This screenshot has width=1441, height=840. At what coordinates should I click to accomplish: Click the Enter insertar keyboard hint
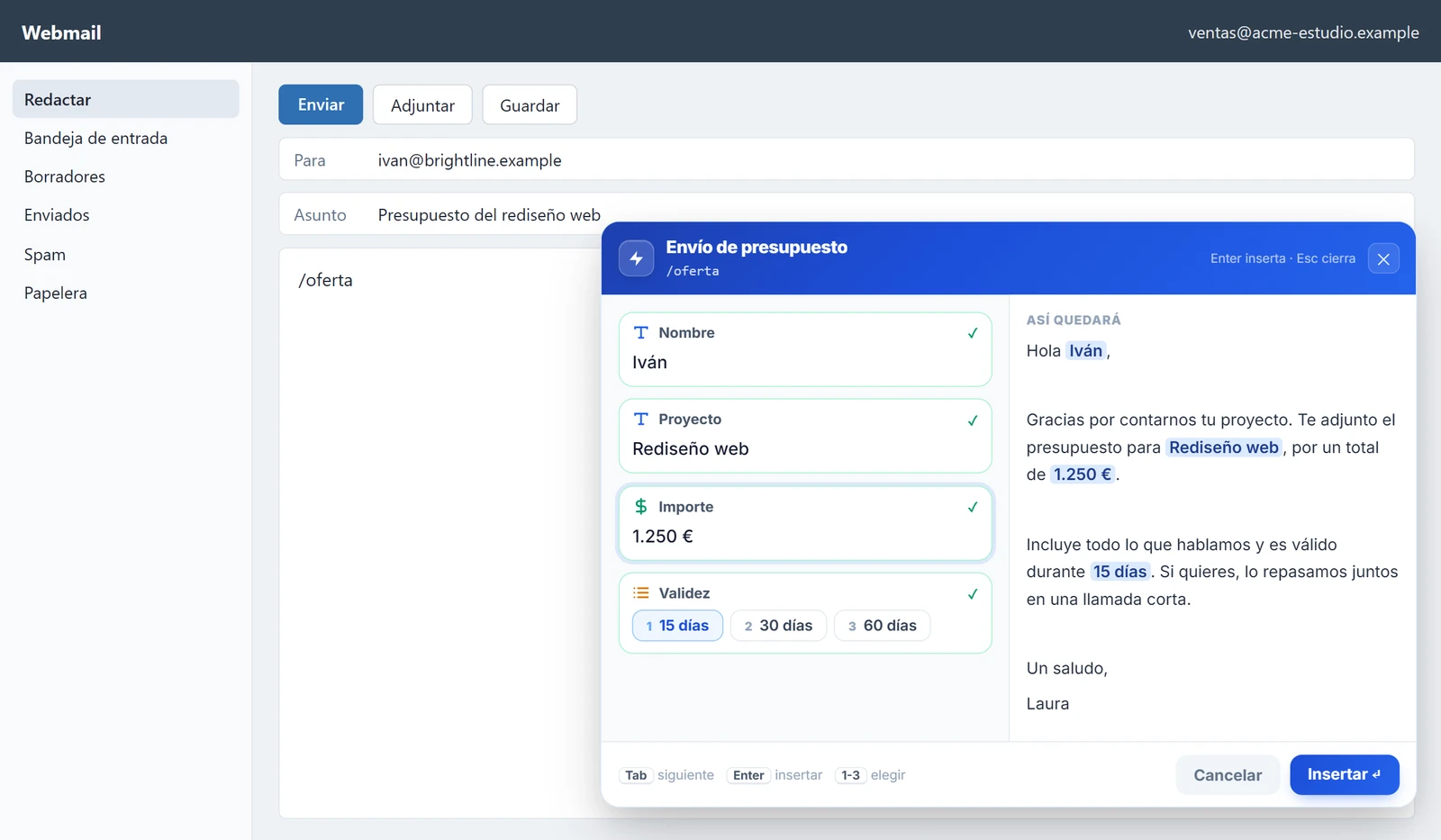tap(775, 775)
